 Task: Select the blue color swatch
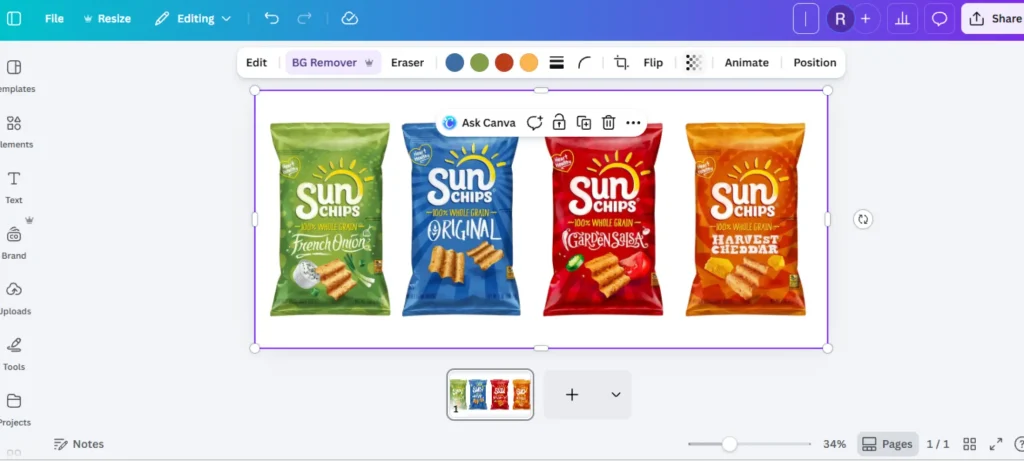[x=455, y=63]
